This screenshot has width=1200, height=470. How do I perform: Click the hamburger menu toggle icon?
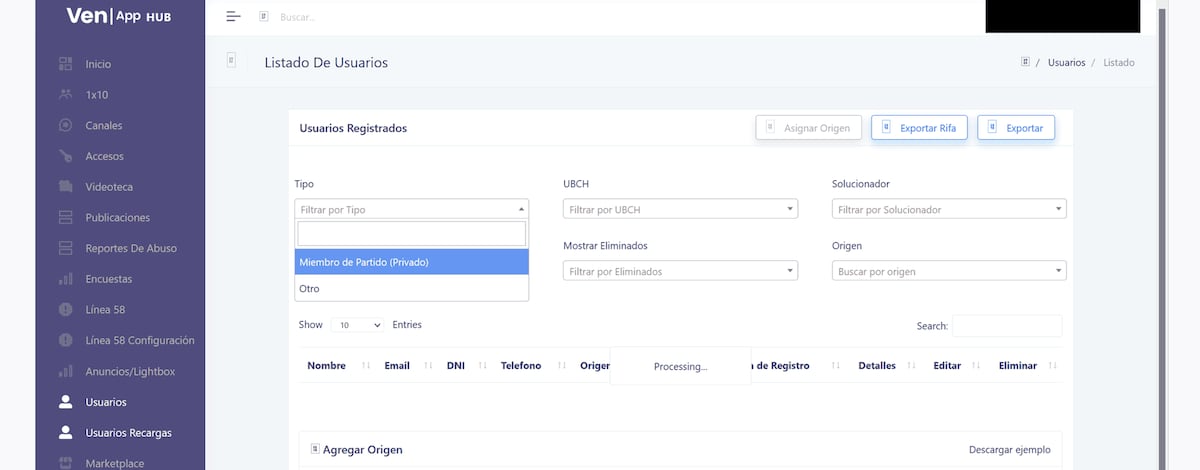pos(233,16)
